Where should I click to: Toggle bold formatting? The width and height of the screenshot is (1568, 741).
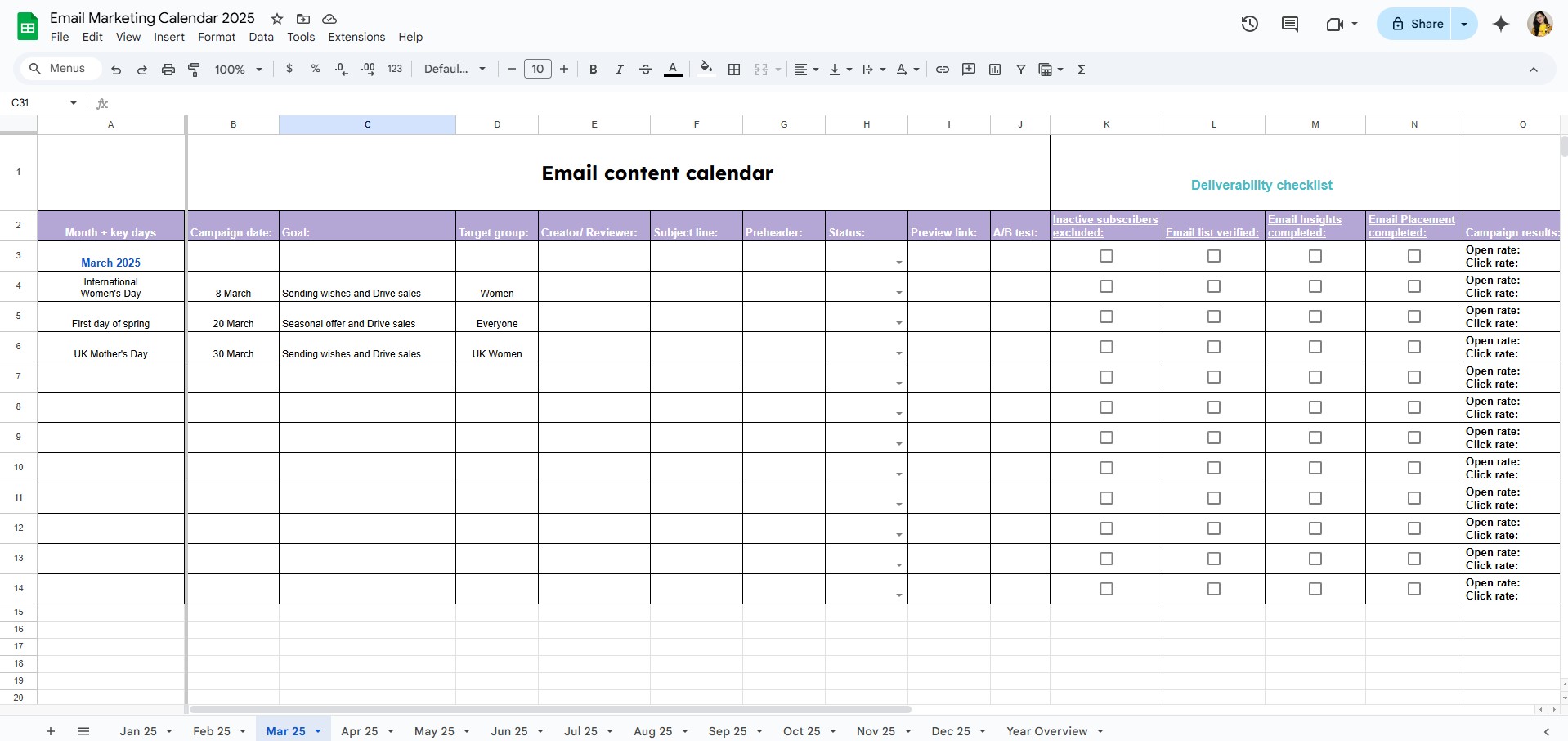pyautogui.click(x=593, y=70)
